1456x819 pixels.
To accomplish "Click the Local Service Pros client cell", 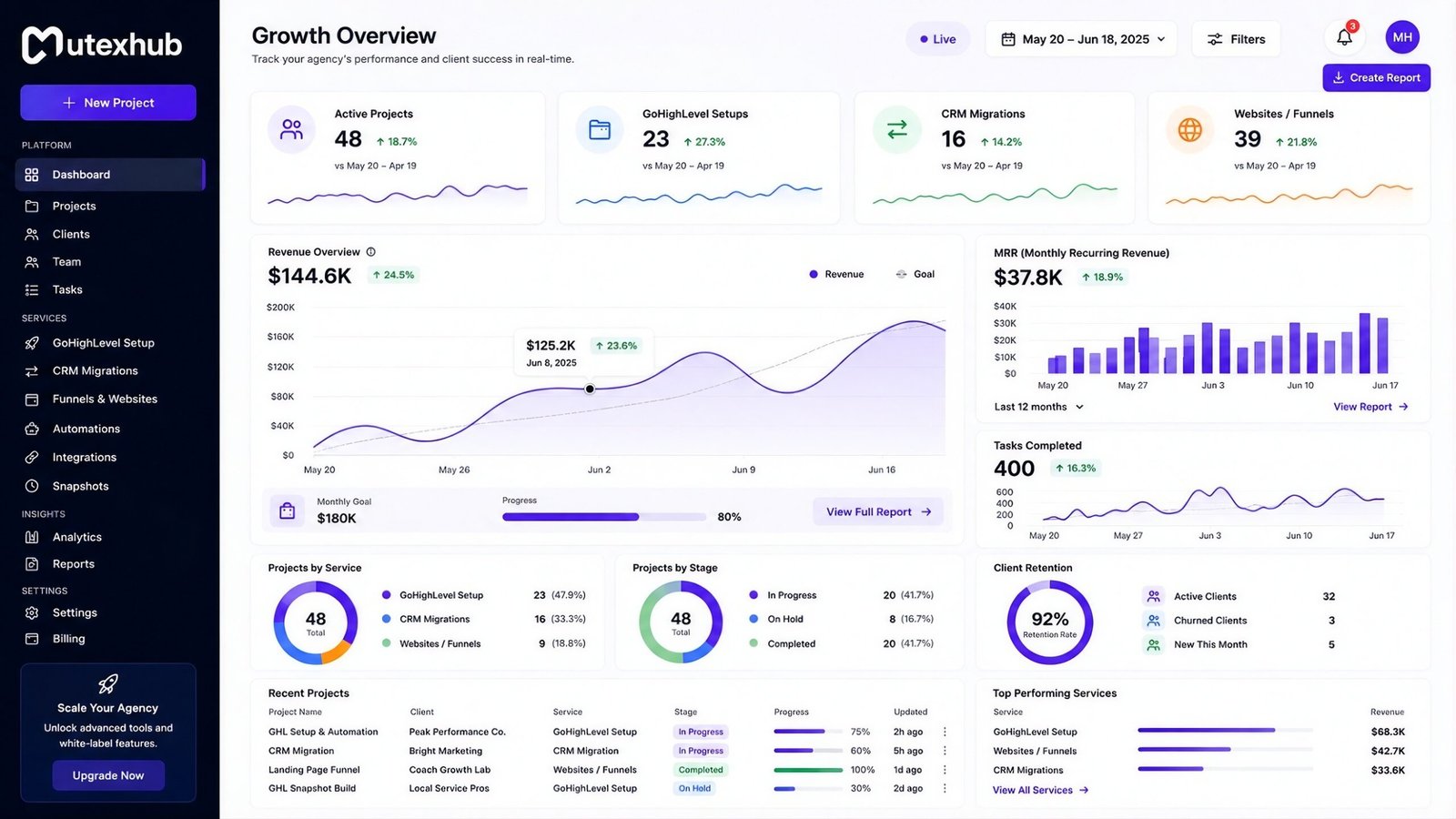I will click(449, 789).
